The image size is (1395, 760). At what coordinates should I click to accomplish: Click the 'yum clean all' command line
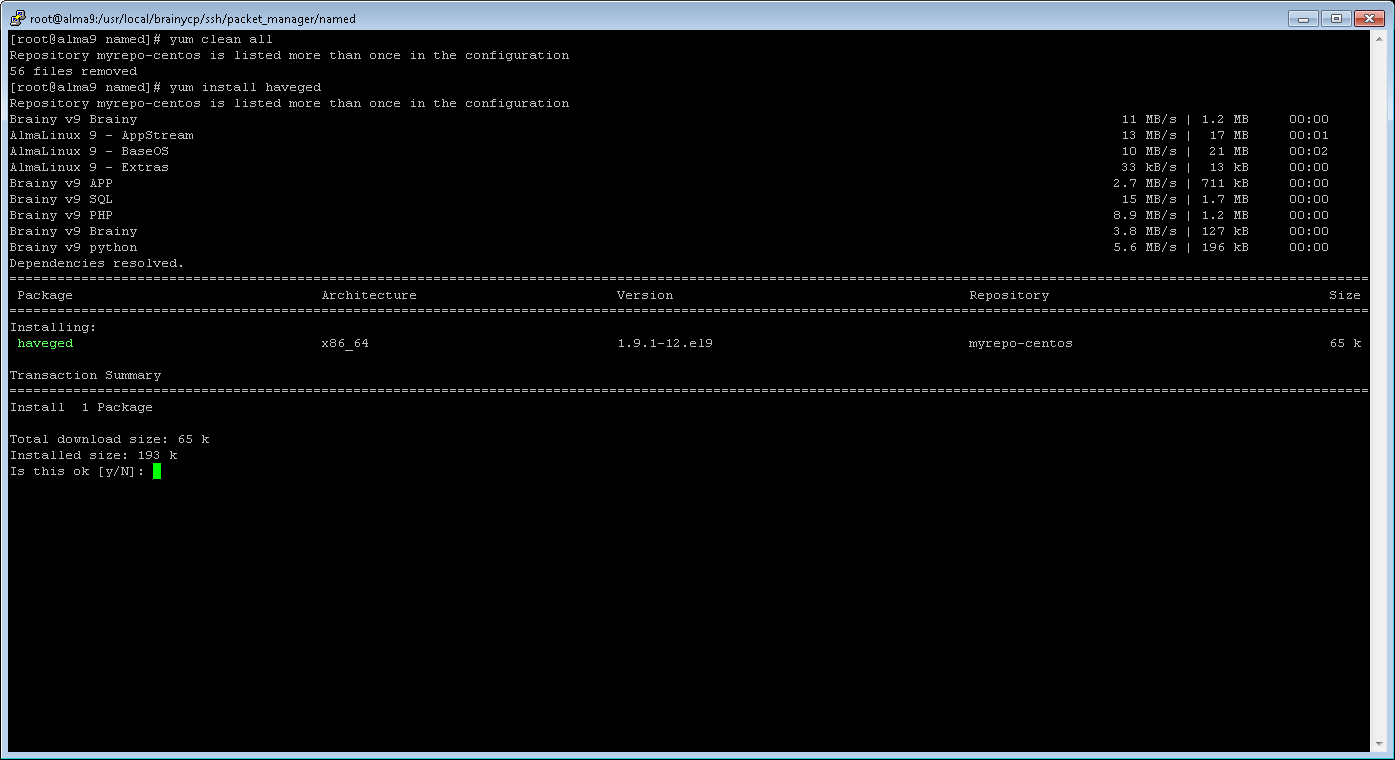(x=221, y=39)
